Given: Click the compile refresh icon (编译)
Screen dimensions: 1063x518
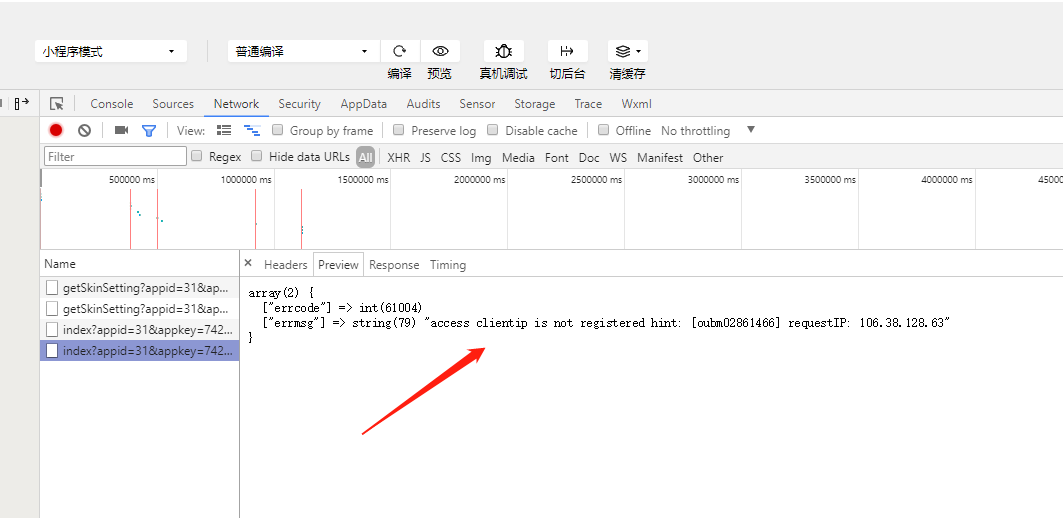Looking at the screenshot, I should [x=400, y=51].
